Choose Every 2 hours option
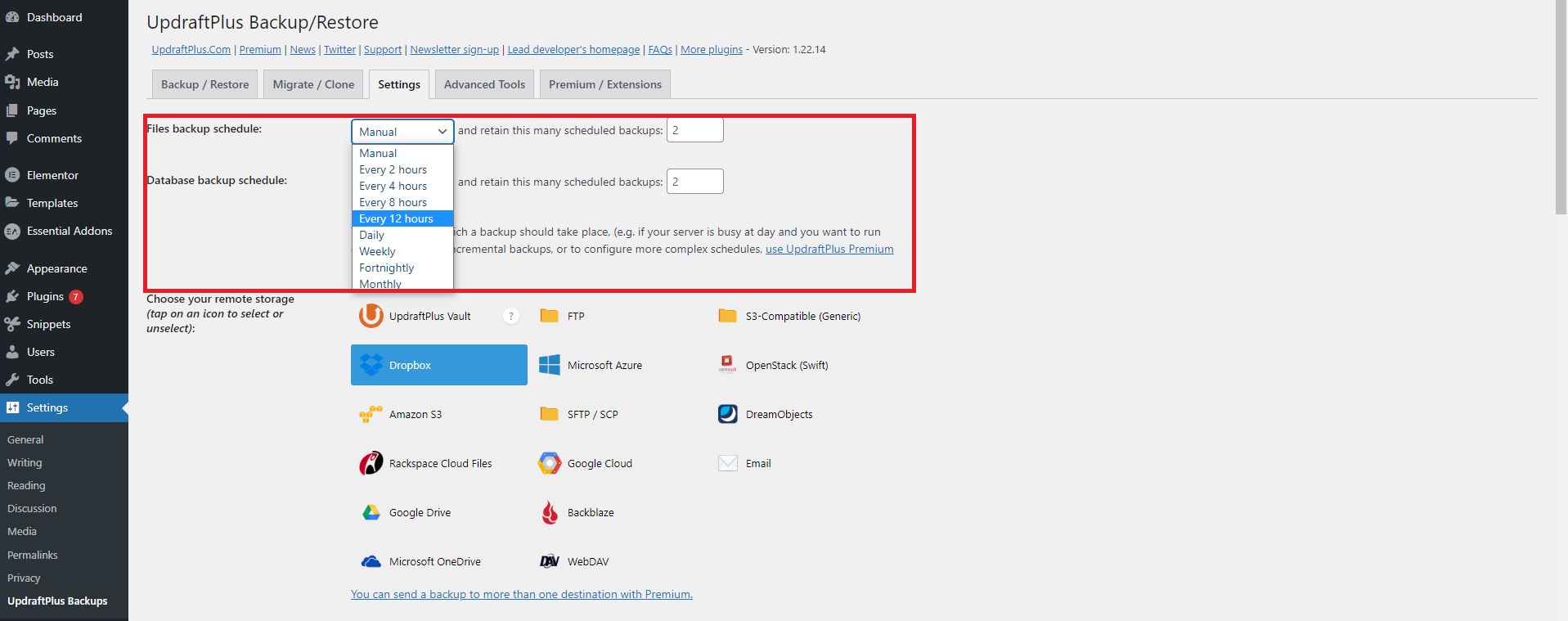This screenshot has width=1568, height=621. tap(402, 169)
